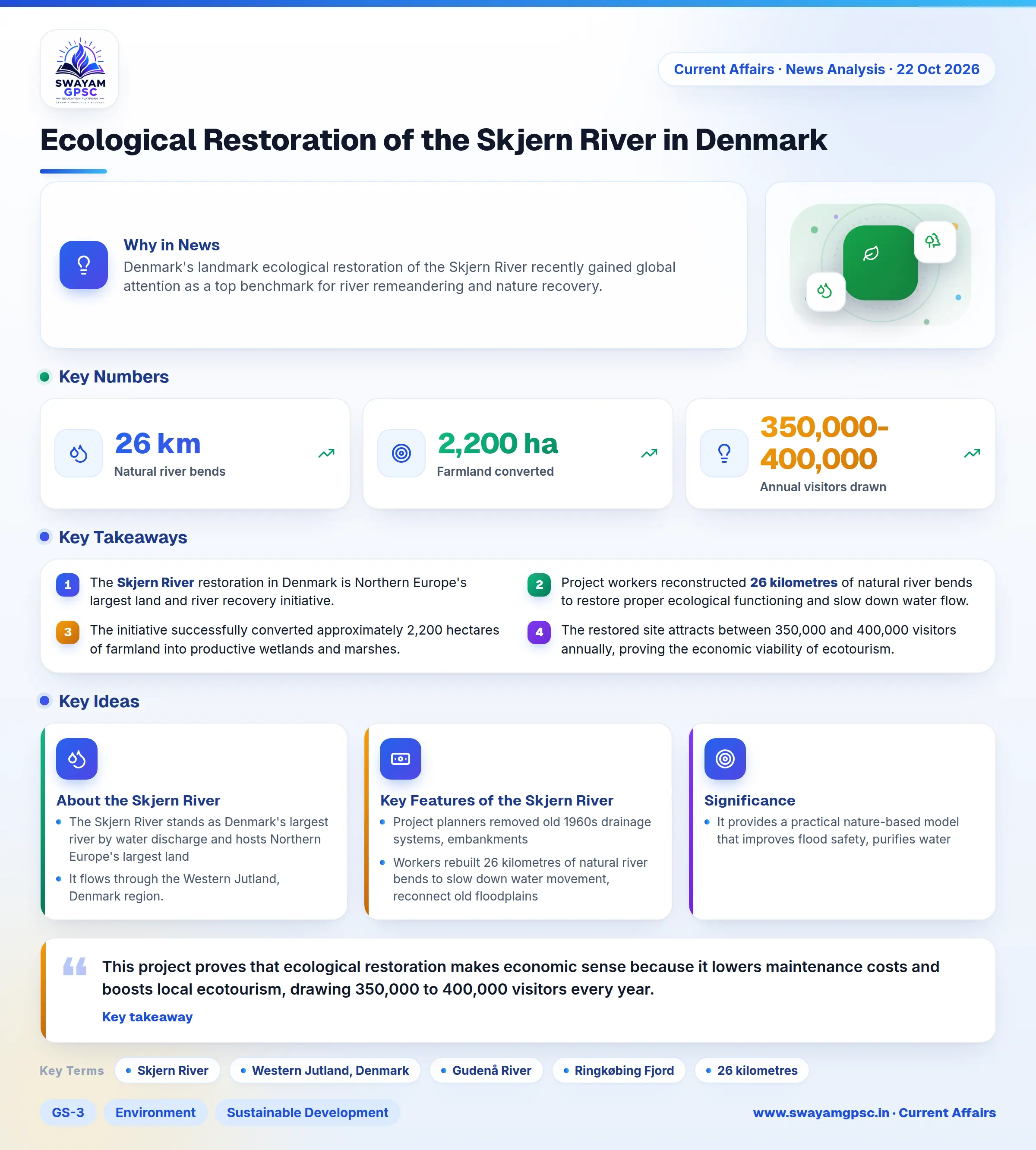Click the Natural river bends label

(170, 471)
